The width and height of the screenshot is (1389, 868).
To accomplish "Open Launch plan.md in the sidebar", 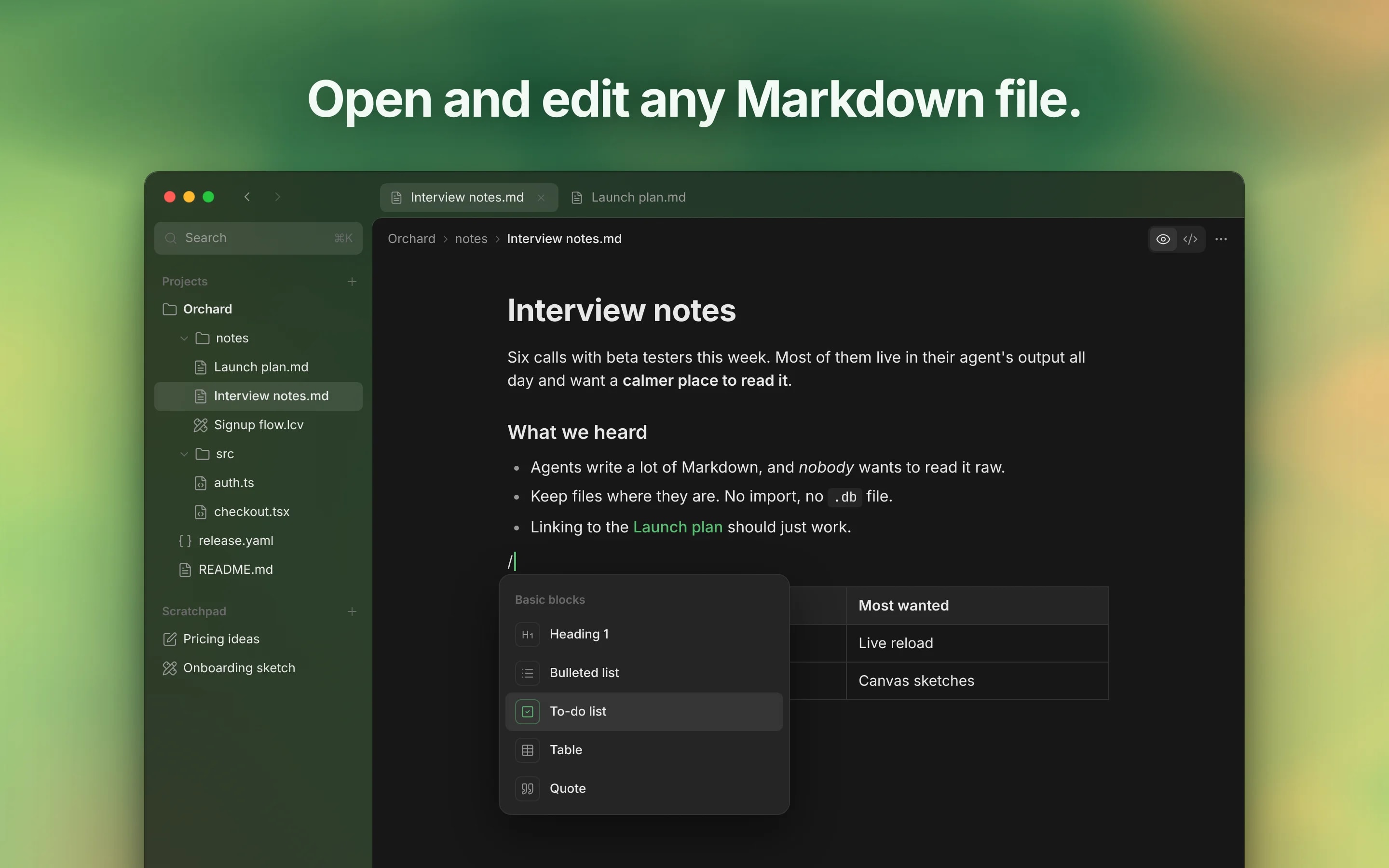I will [259, 367].
